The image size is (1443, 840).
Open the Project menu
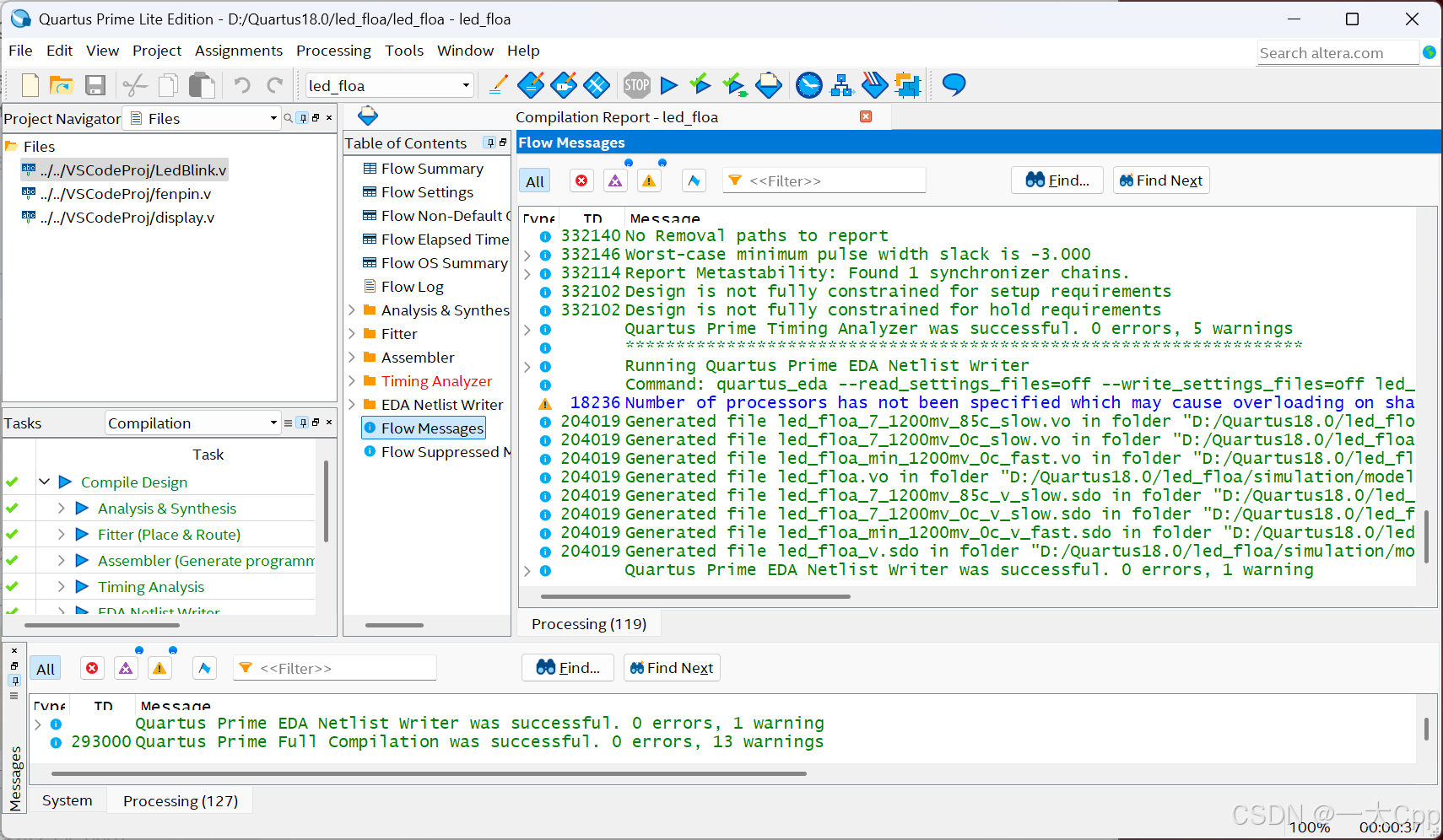point(157,51)
